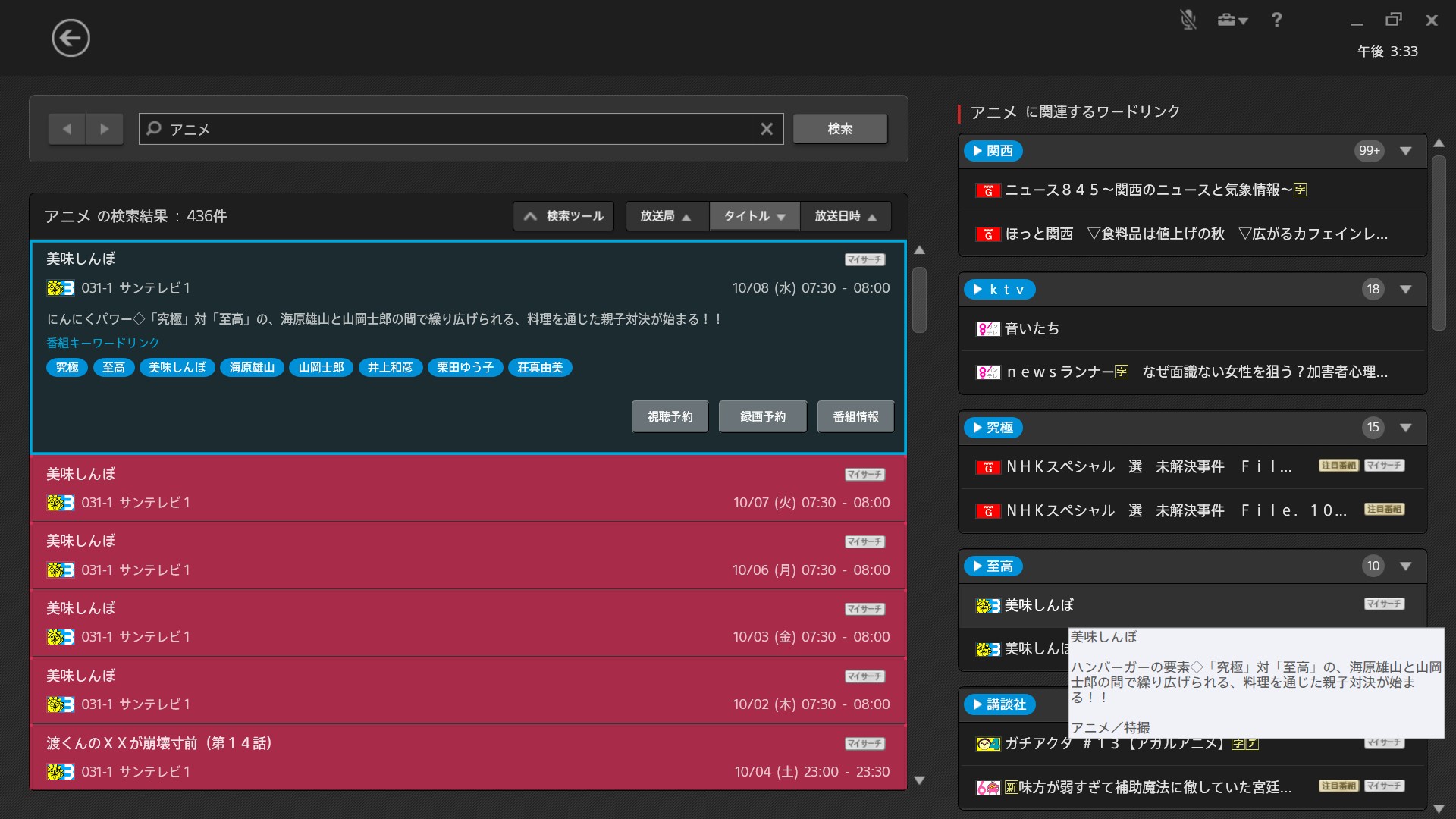Toggle sort by タイトル
This screenshot has width=1456, height=819.
pyautogui.click(x=754, y=216)
